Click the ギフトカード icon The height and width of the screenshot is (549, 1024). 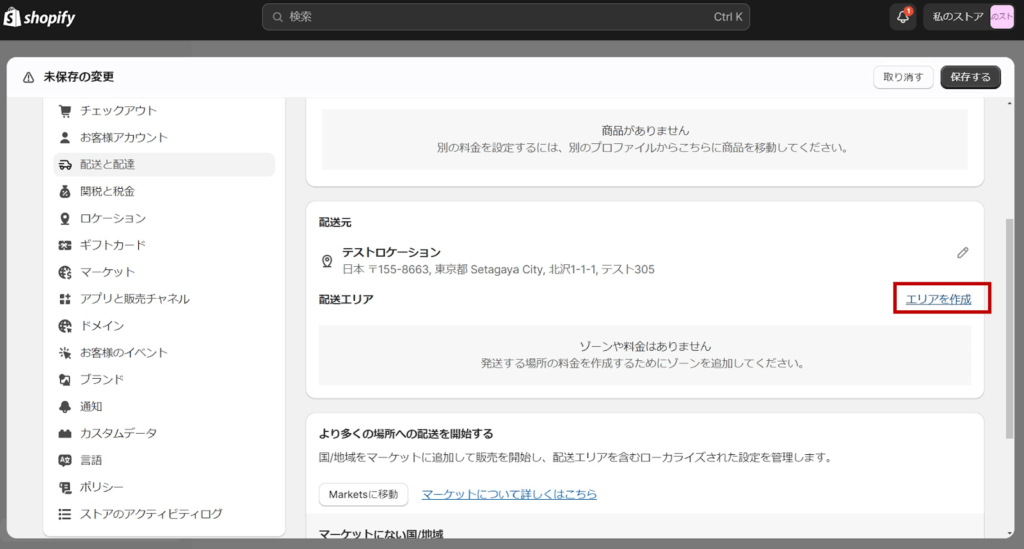(65, 245)
